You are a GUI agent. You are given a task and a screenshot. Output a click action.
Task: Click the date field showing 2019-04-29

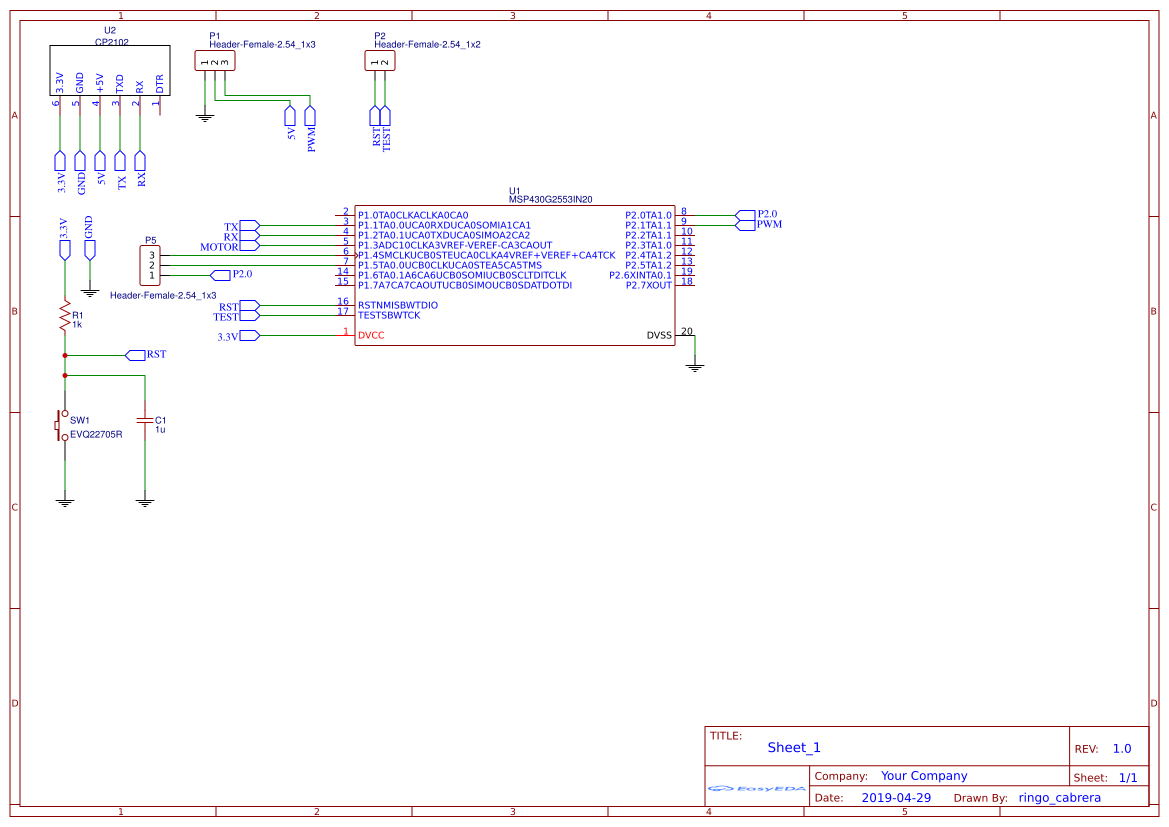(x=897, y=797)
